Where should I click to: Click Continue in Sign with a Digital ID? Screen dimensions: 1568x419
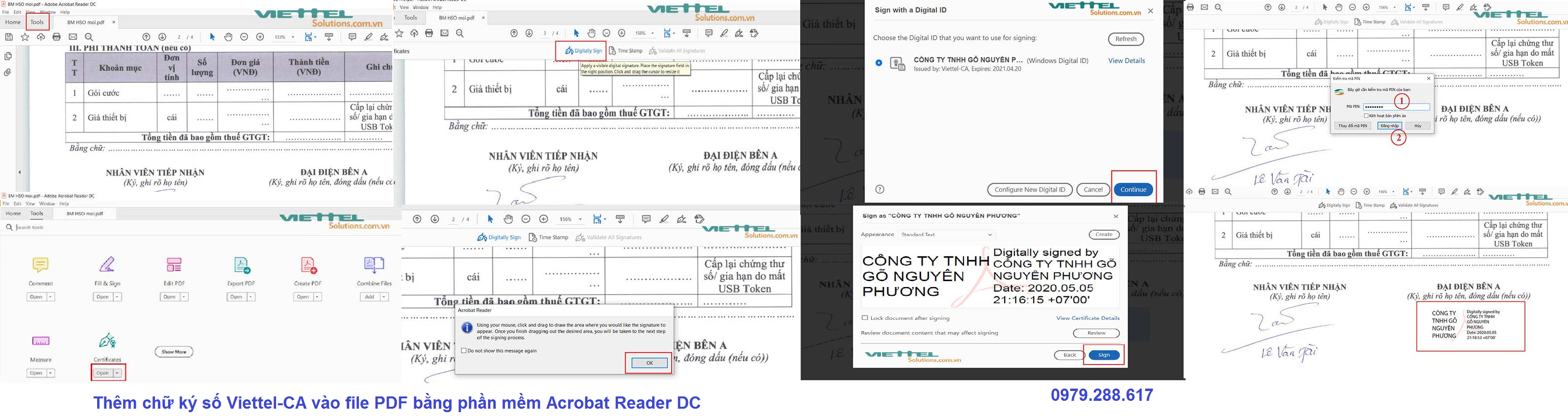(x=1133, y=189)
